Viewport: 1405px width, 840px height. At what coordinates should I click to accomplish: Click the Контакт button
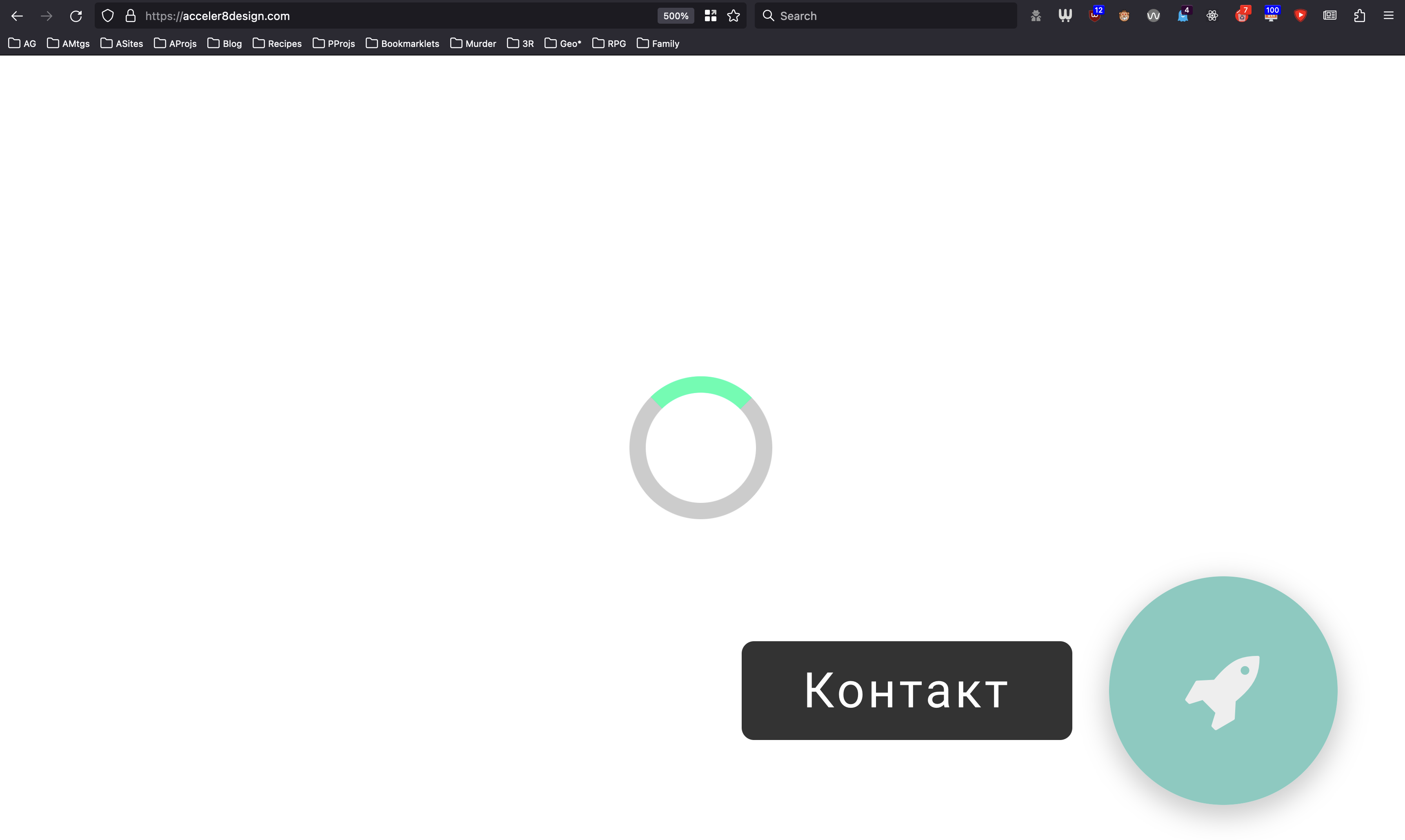point(906,690)
